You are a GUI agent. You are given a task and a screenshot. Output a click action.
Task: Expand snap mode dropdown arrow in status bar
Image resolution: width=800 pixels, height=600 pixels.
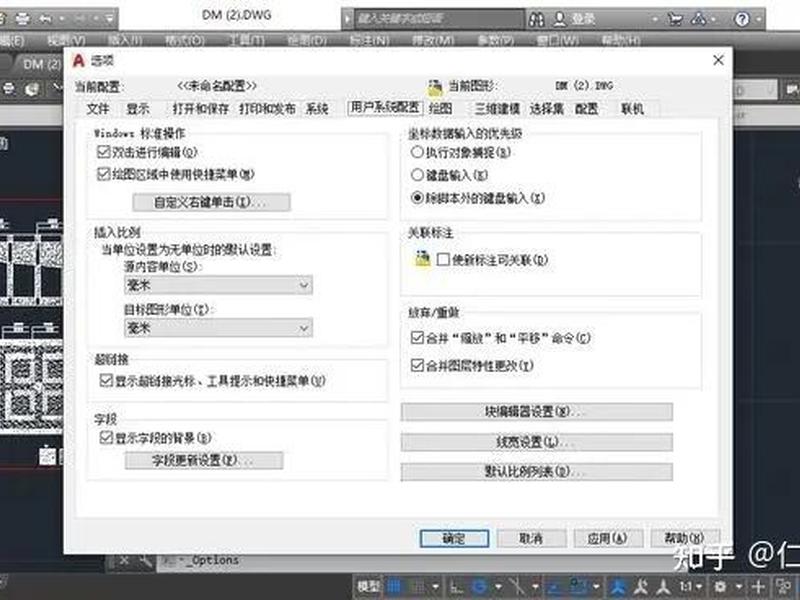pos(435,587)
